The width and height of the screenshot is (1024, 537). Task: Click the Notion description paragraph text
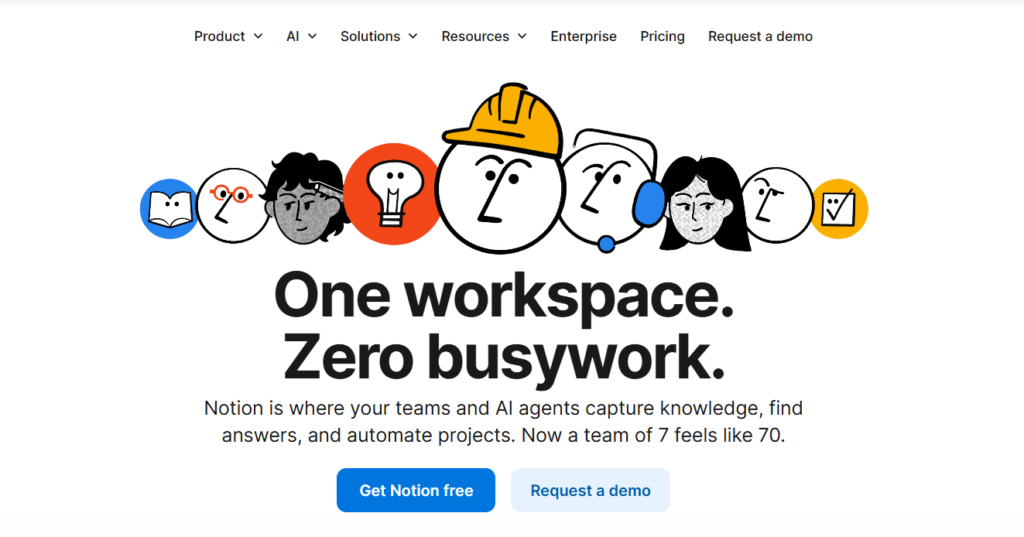(x=504, y=421)
